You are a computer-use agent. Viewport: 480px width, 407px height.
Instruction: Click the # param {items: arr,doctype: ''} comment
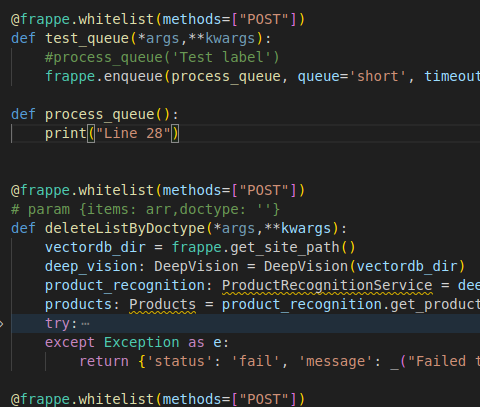click(x=145, y=209)
